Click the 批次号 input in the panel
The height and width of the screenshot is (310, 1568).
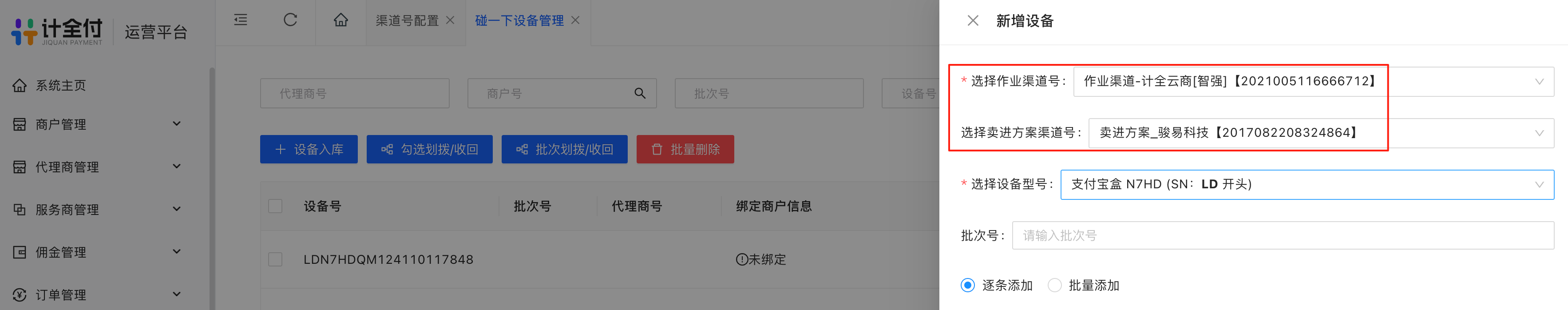(x=1283, y=236)
